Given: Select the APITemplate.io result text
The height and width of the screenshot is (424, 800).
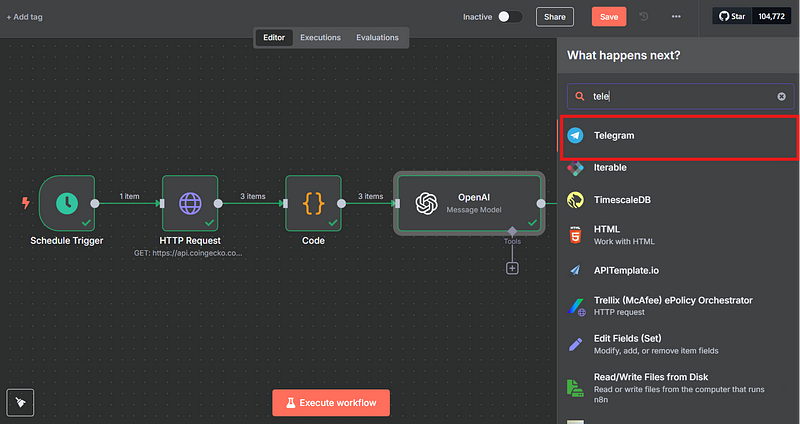Looking at the screenshot, I should tap(626, 270).
